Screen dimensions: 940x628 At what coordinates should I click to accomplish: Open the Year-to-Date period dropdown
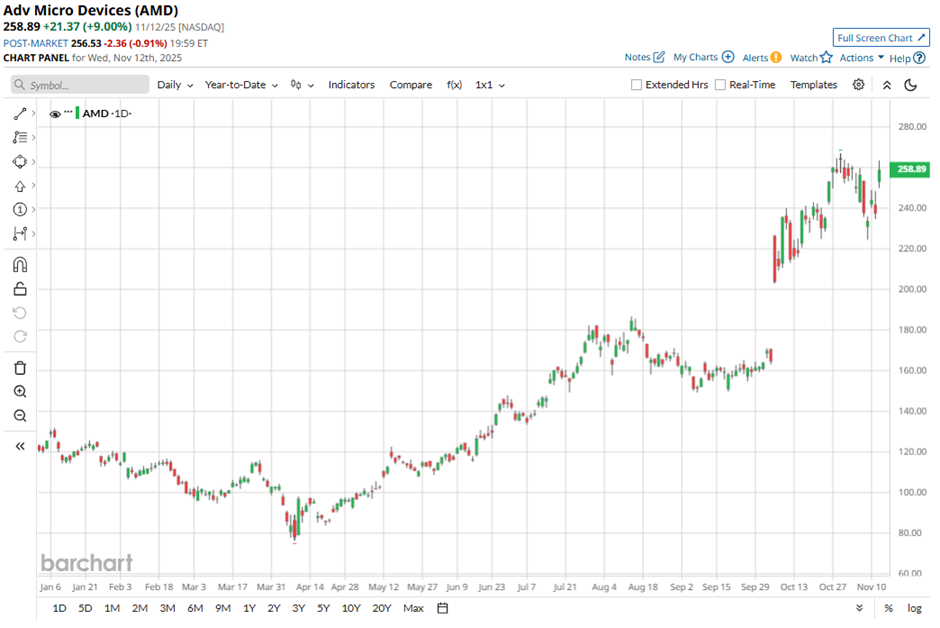point(242,85)
